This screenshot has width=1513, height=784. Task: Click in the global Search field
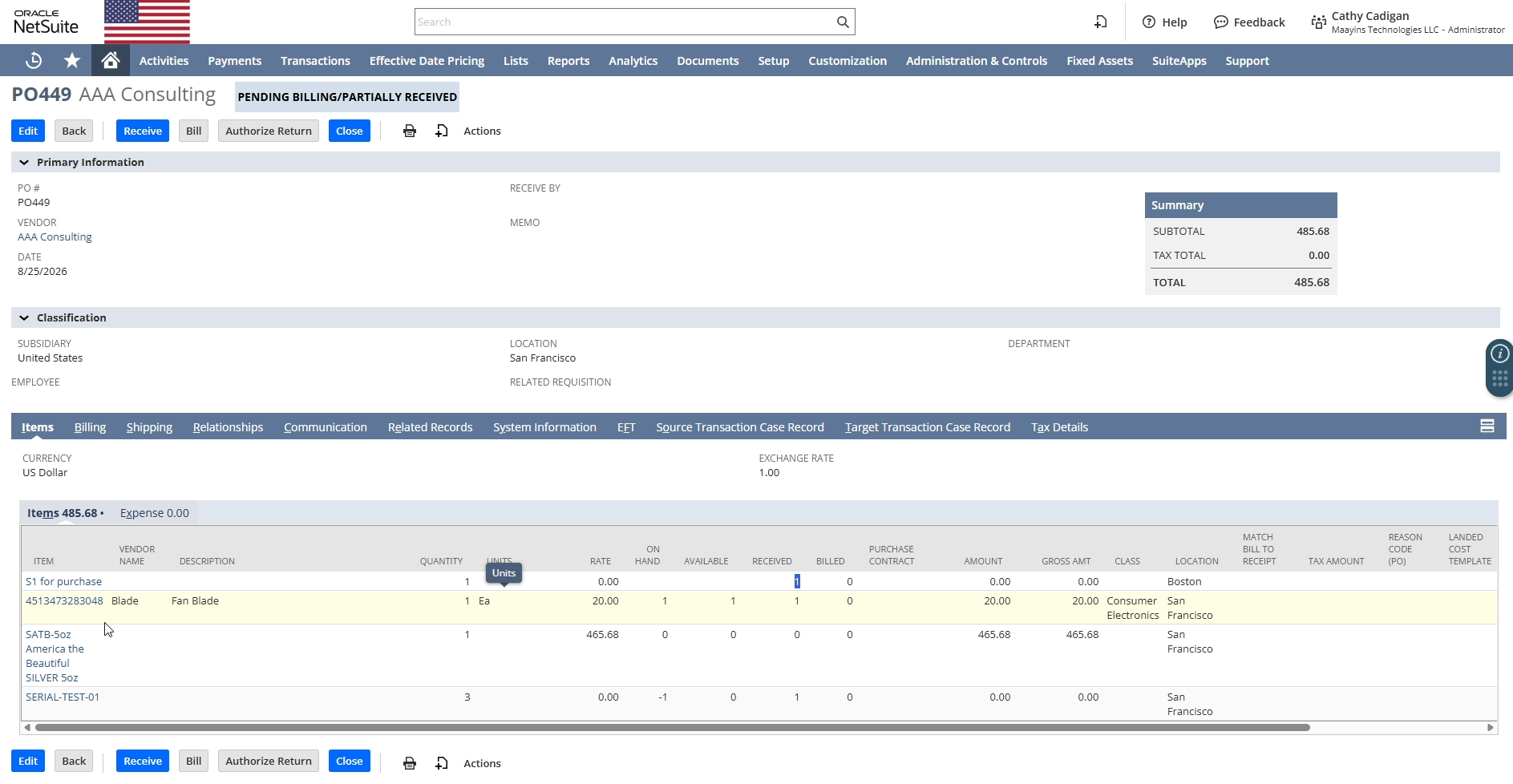pos(625,22)
